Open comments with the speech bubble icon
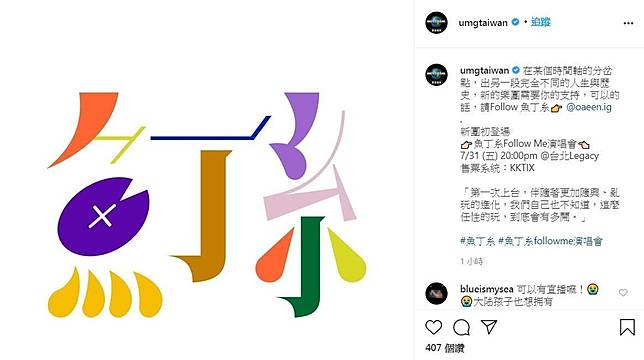Image resolution: width=644 pixels, height=360 pixels. pos(461,327)
